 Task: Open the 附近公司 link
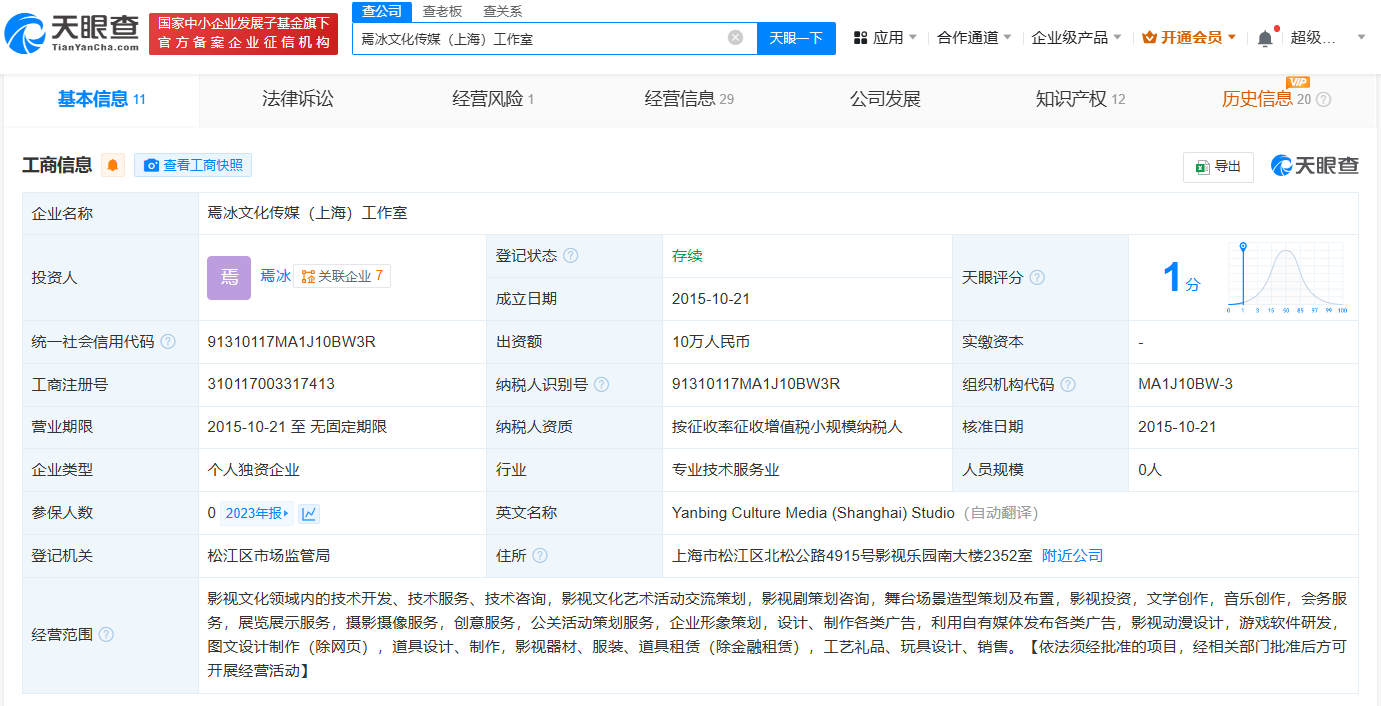[1072, 555]
